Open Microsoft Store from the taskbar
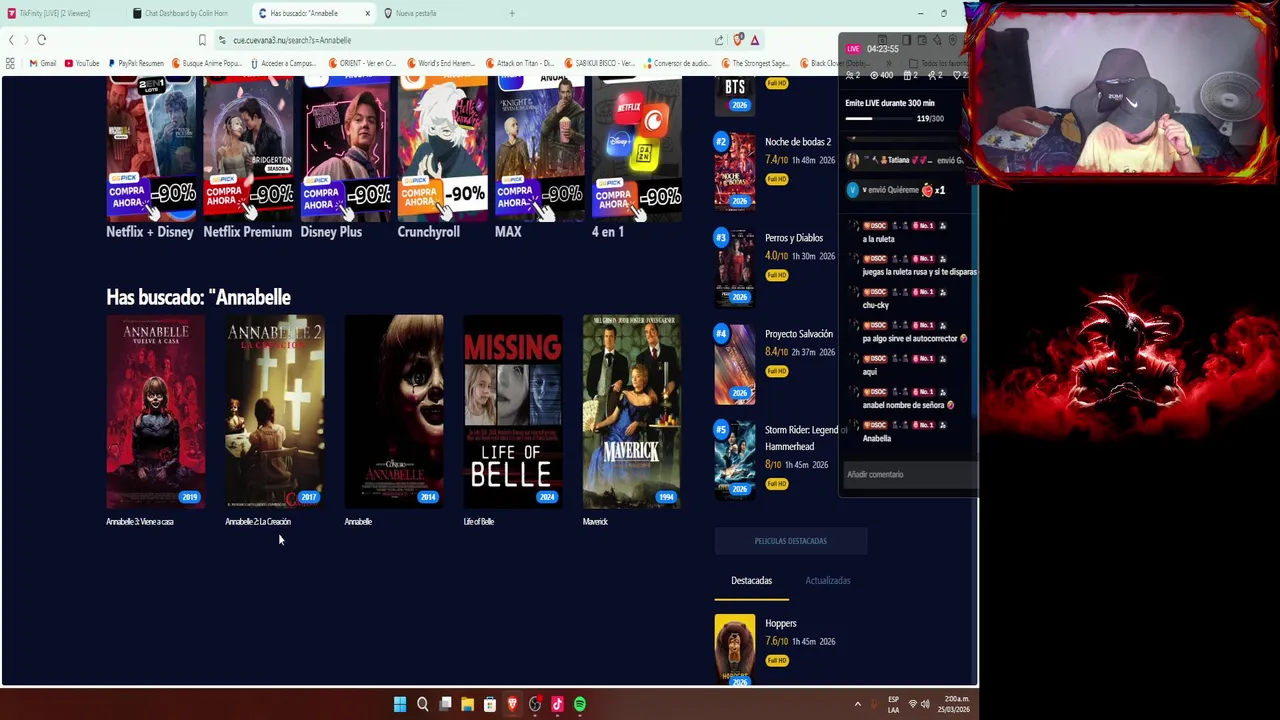Screen dimensions: 1280x720 490,705
